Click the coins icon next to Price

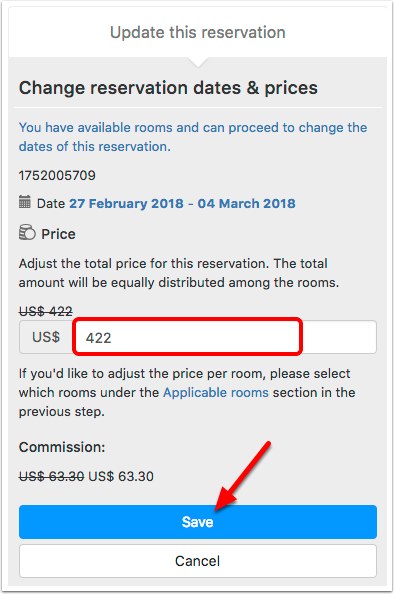coord(27,232)
